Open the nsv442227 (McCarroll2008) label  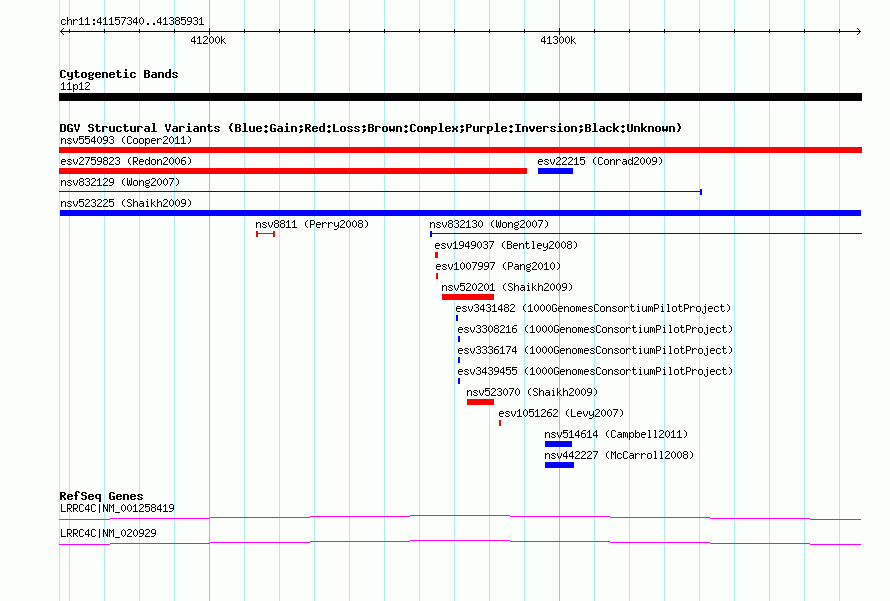619,455
